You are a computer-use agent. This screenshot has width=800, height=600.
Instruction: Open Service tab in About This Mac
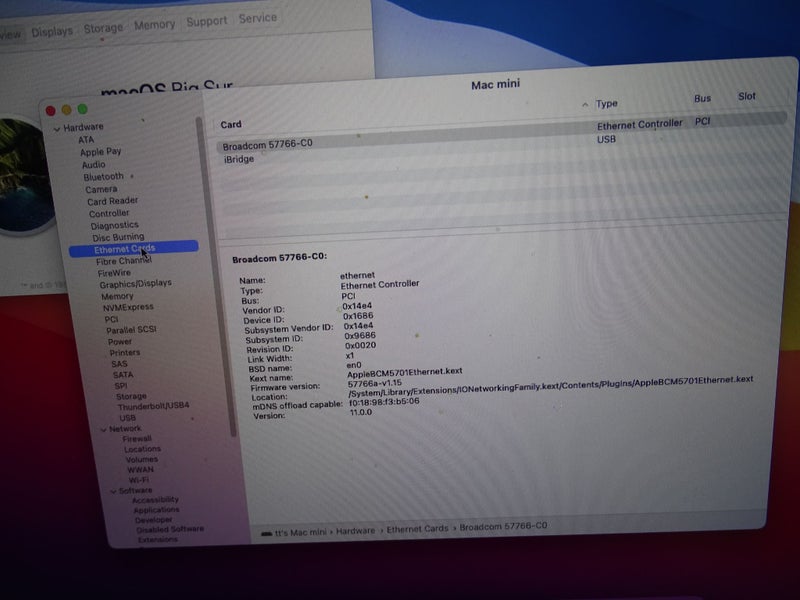point(258,18)
